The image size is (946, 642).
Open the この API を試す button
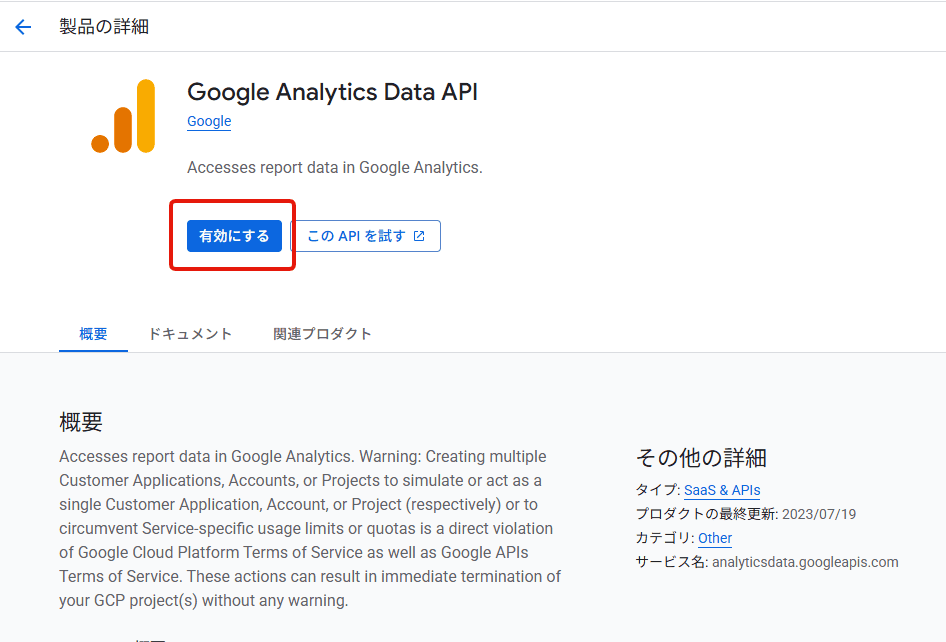click(x=365, y=236)
